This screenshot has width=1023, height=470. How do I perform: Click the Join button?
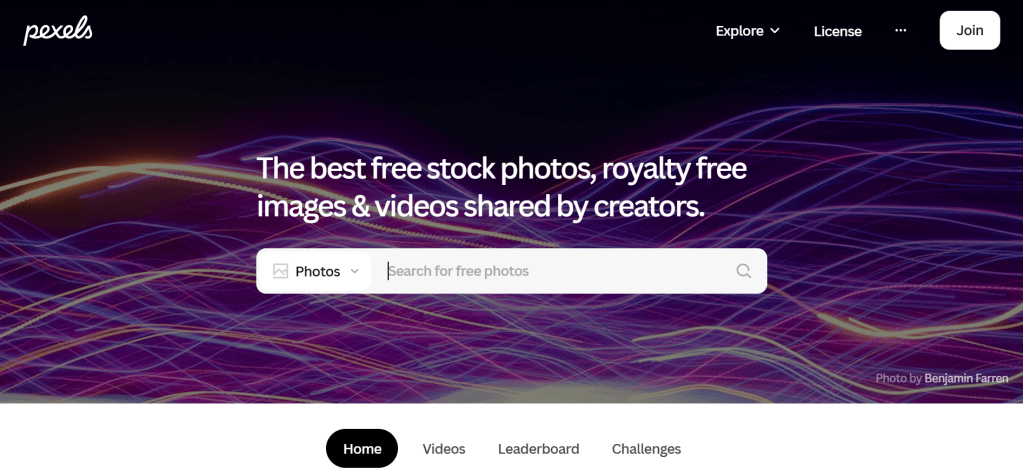tap(970, 30)
